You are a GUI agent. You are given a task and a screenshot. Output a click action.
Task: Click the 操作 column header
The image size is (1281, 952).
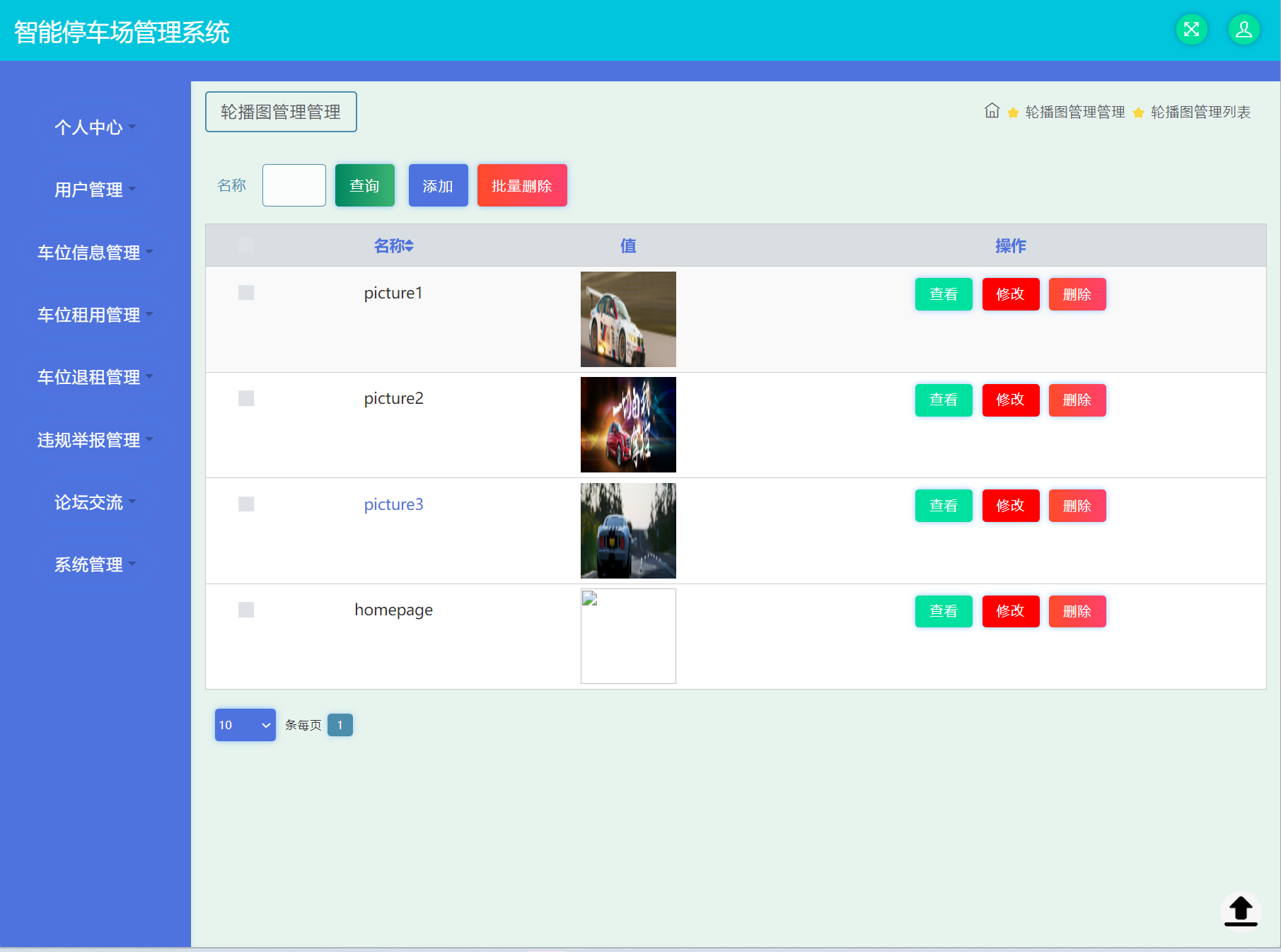pyautogui.click(x=1011, y=245)
